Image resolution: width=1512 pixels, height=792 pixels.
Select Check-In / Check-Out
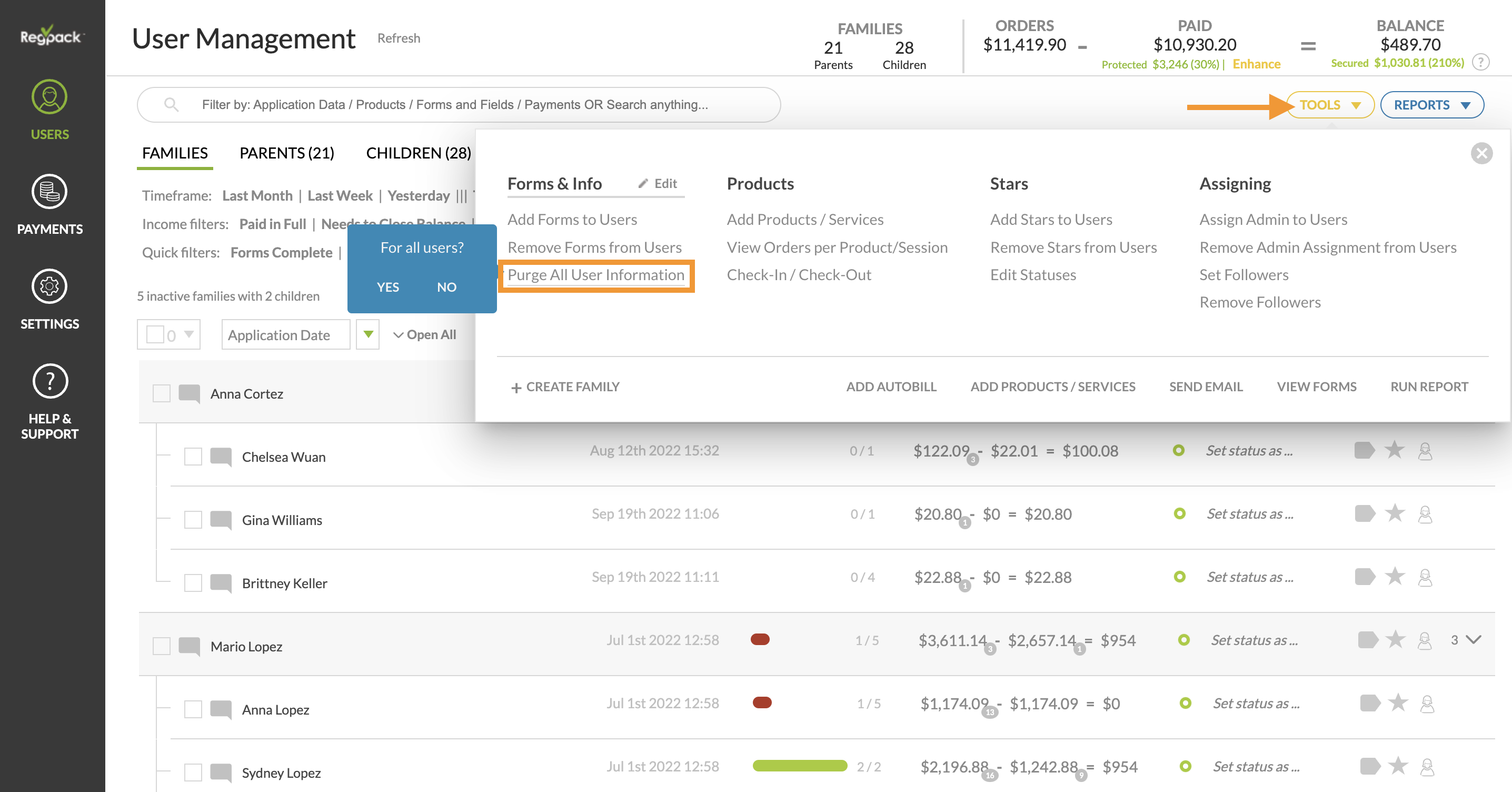coord(799,275)
